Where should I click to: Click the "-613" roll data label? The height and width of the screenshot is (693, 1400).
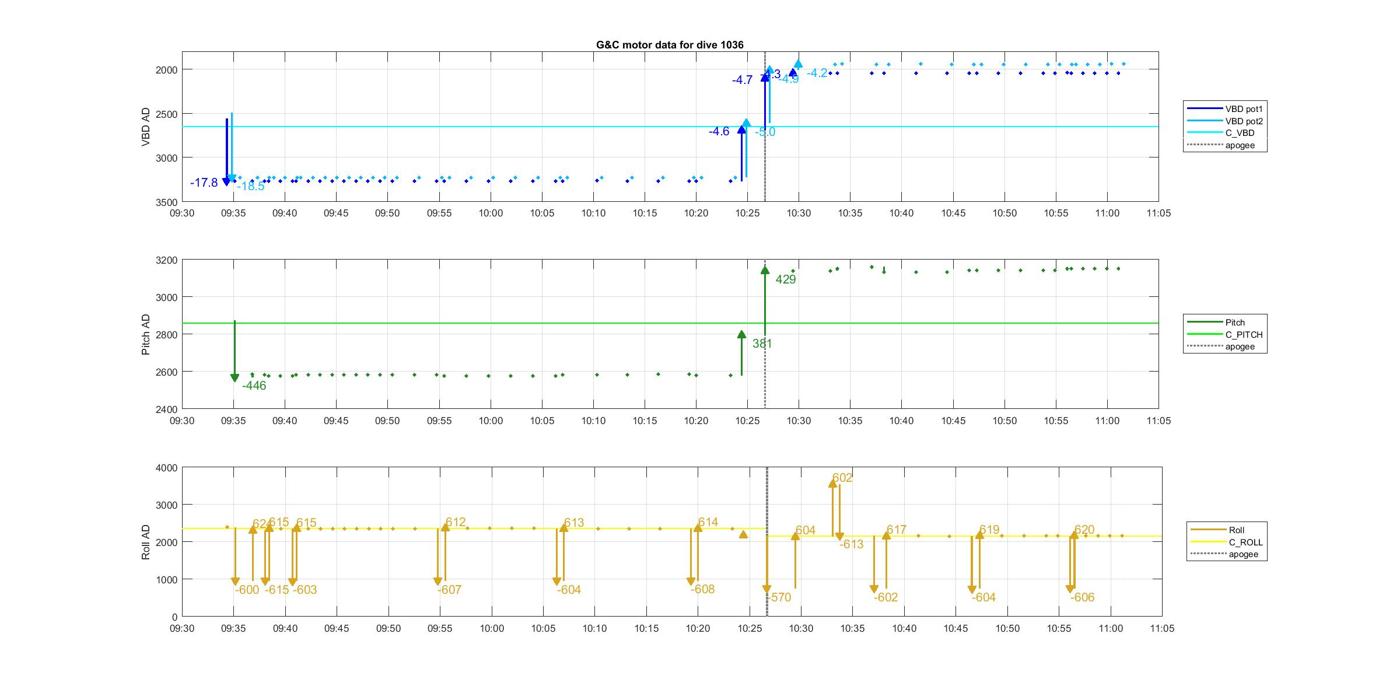click(x=851, y=545)
